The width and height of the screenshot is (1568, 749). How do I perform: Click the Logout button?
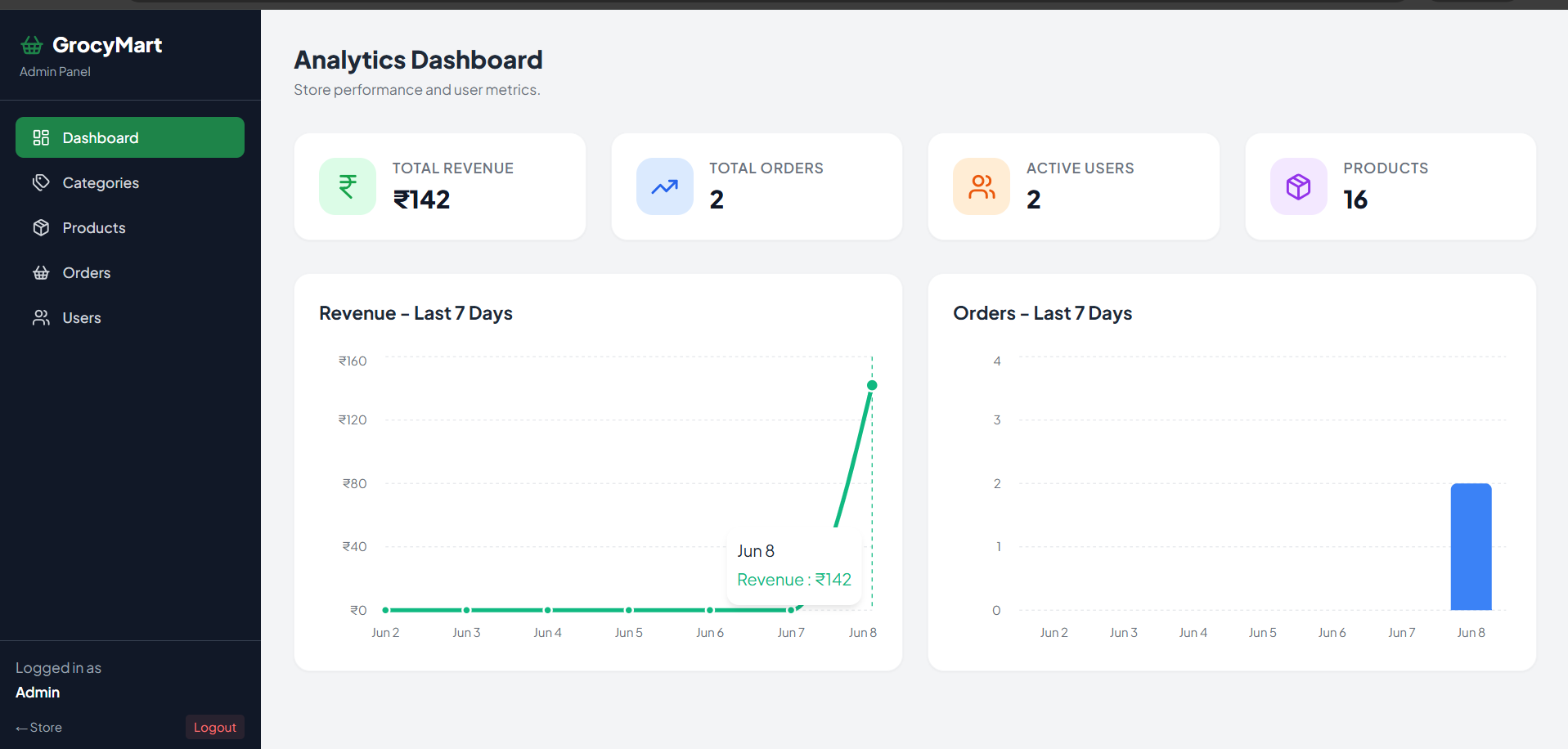click(215, 727)
